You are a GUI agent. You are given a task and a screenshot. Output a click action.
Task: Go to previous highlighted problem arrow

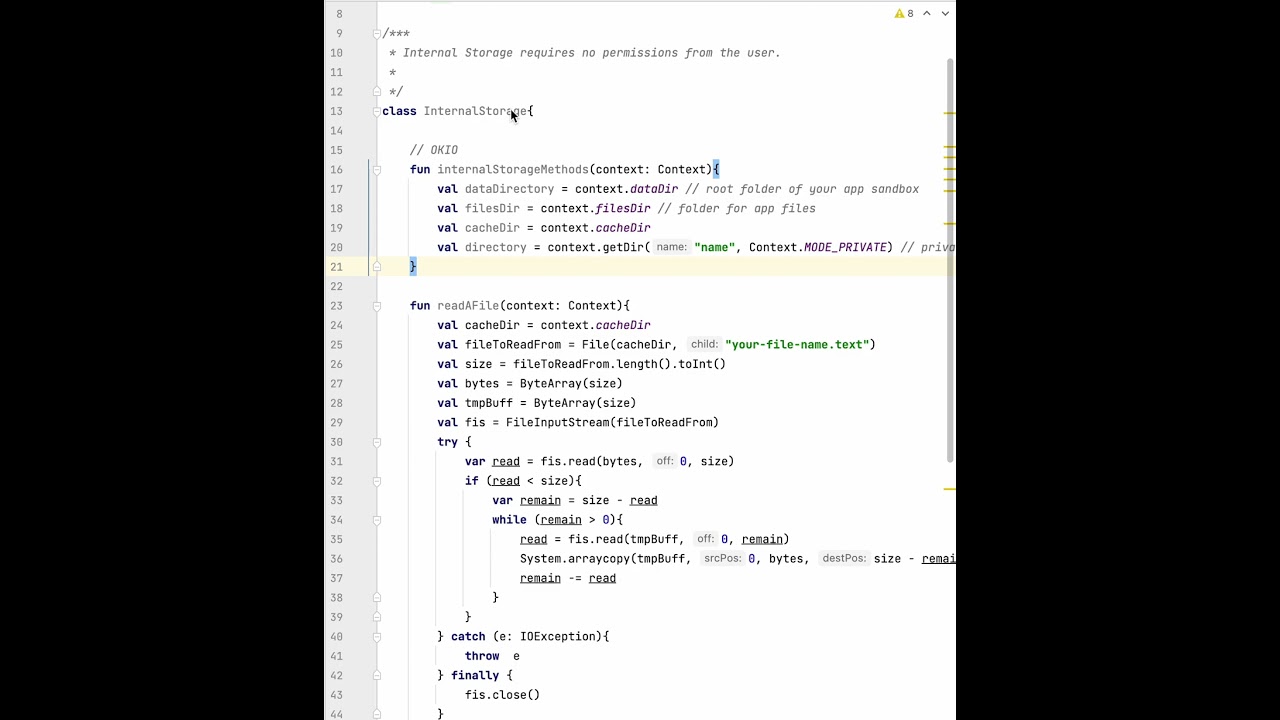927,14
